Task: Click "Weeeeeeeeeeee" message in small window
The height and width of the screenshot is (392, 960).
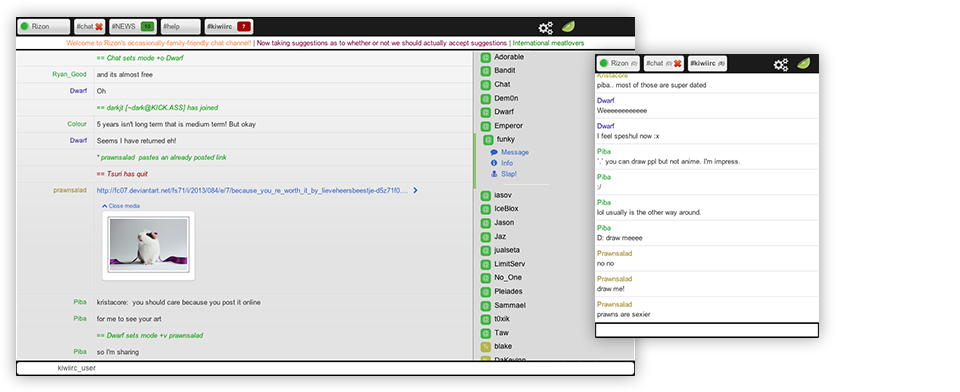Action: pos(621,111)
